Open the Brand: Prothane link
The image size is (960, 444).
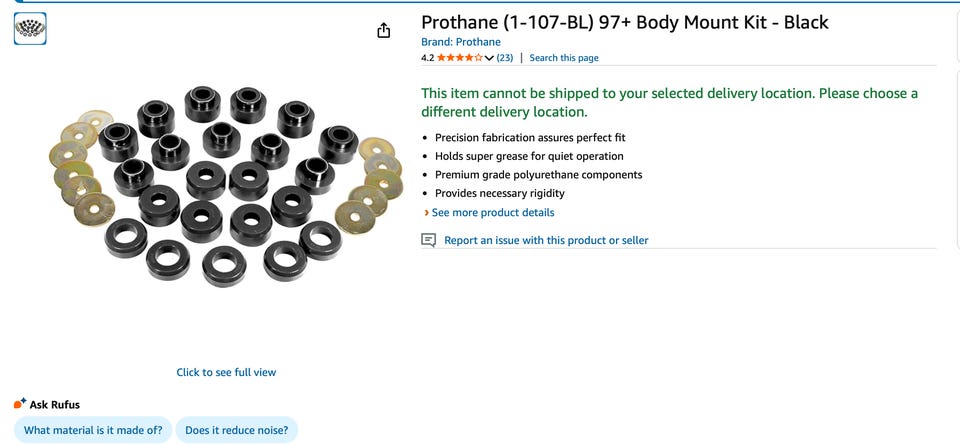[x=460, y=42]
